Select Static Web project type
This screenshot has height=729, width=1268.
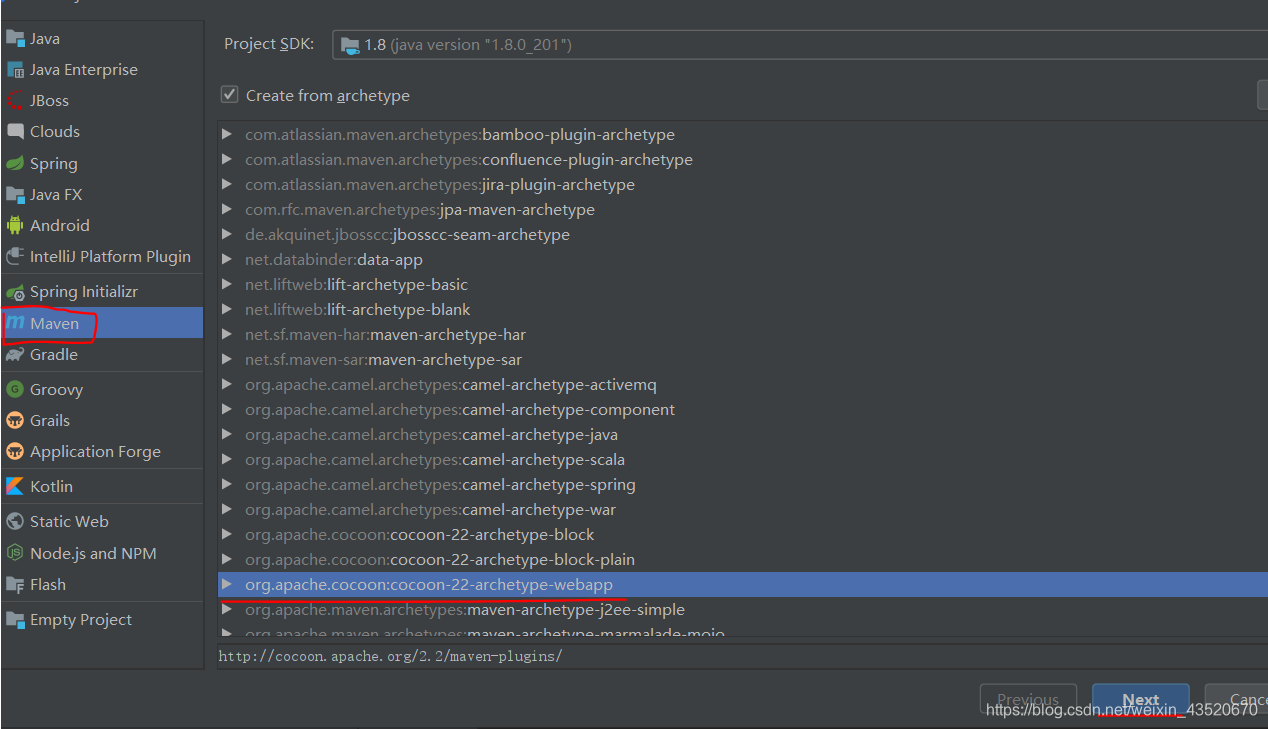coord(102,522)
